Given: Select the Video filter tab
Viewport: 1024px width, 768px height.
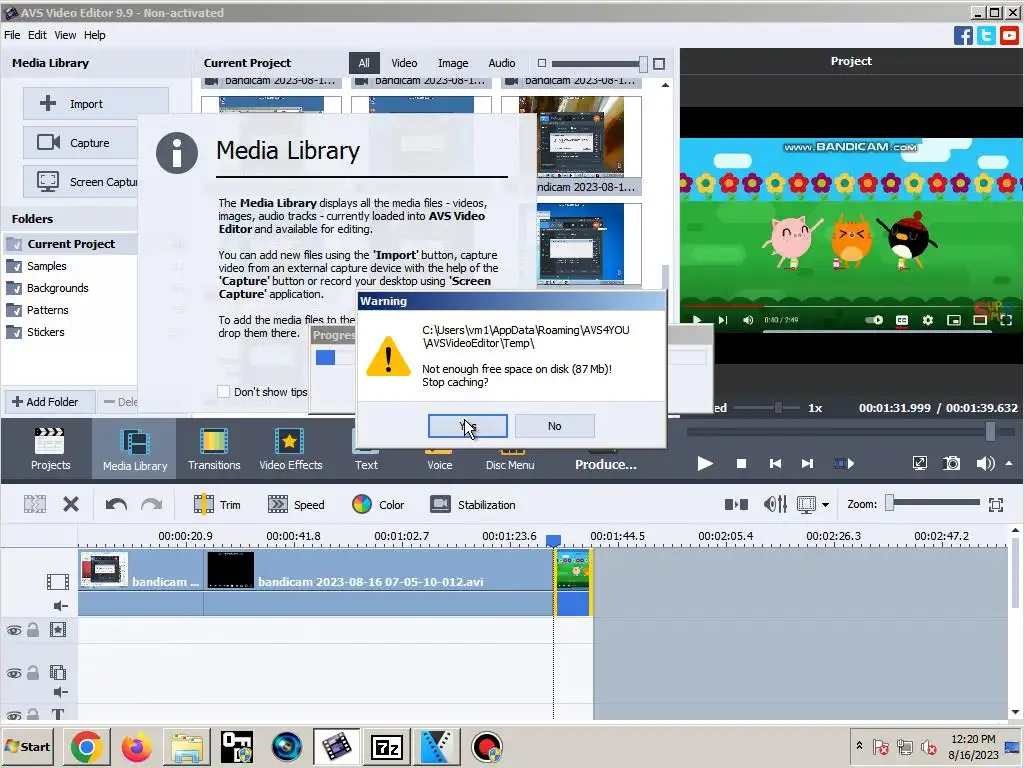Looking at the screenshot, I should pos(404,63).
